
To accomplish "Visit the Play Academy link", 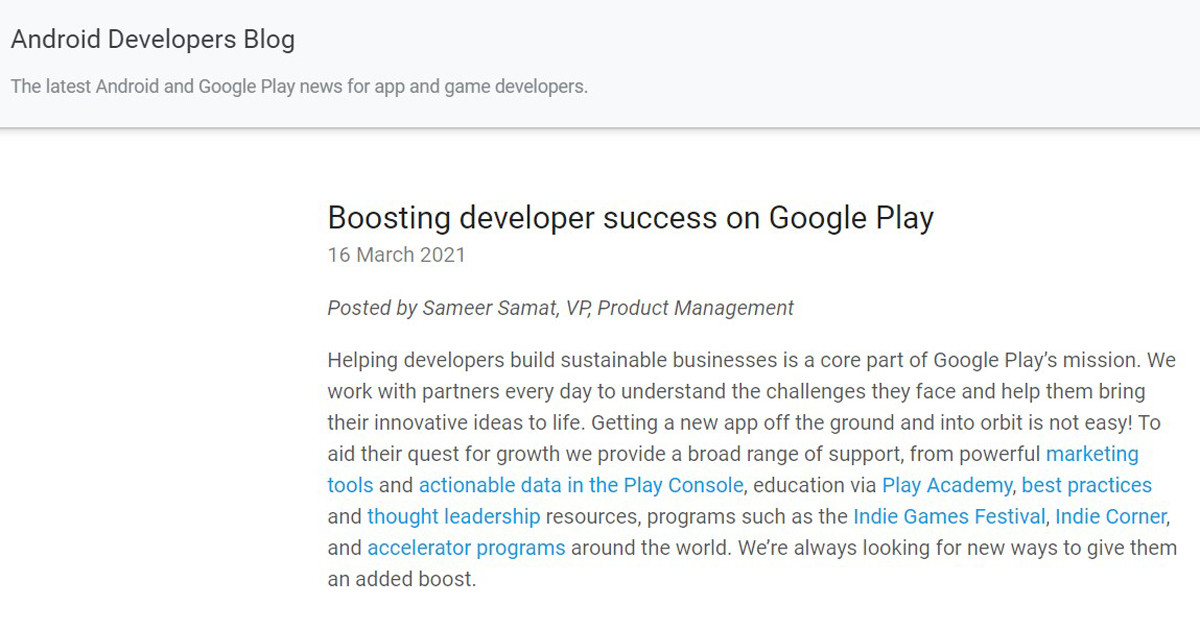I will pyautogui.click(x=947, y=486).
